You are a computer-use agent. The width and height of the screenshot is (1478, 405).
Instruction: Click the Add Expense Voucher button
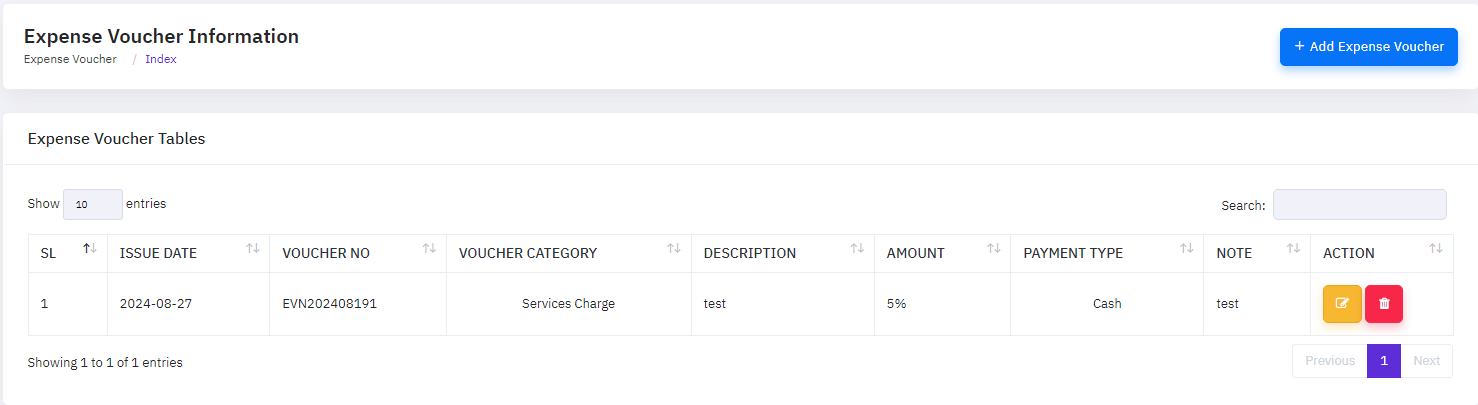point(1368,47)
